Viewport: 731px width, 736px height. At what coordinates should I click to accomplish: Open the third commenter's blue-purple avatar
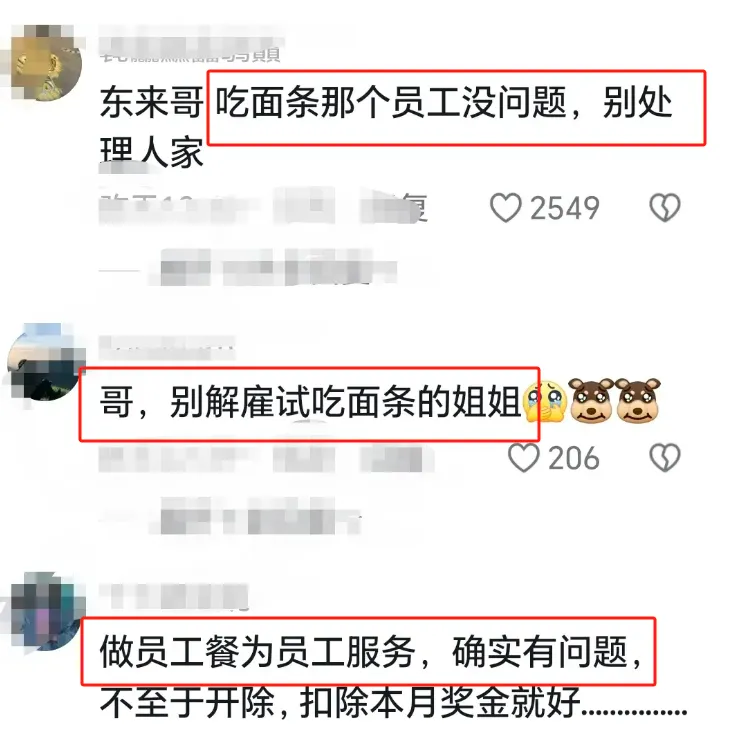click(x=46, y=610)
